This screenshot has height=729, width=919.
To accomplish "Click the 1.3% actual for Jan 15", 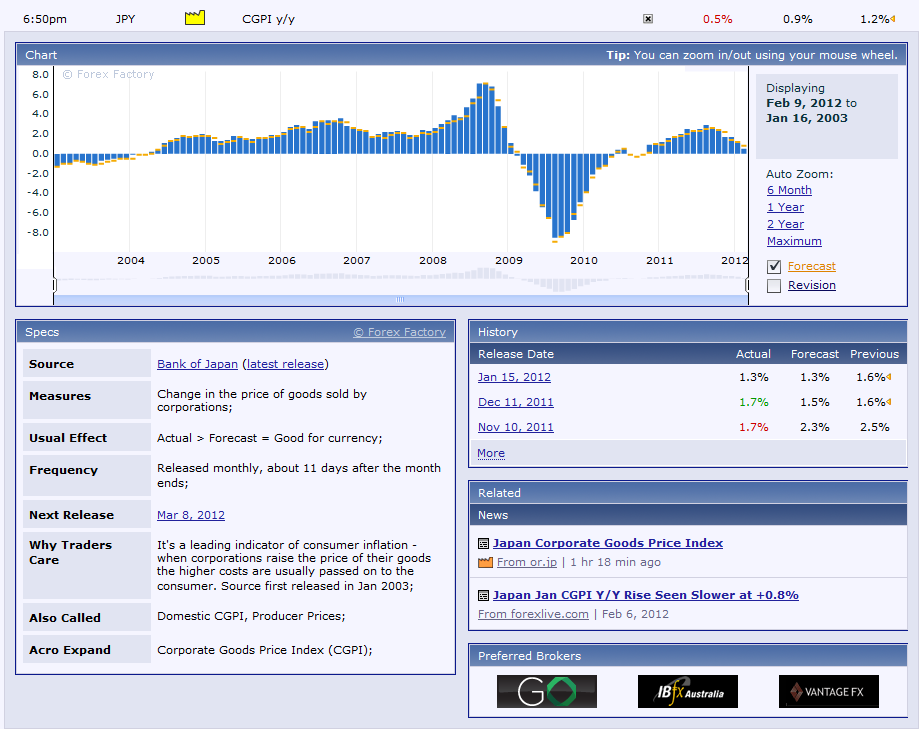I will tap(754, 377).
